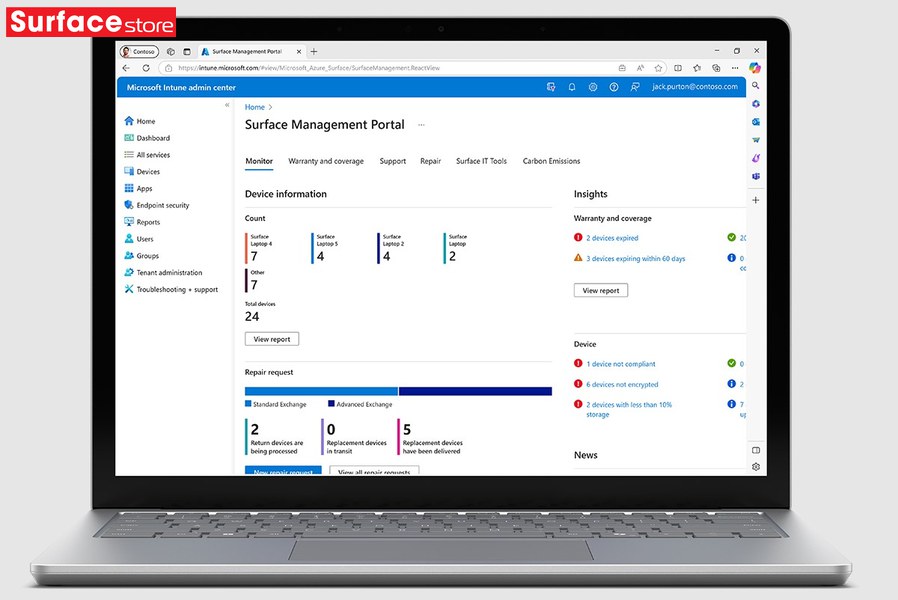Open the browser split screen icon
898x600 pixels.
(678, 68)
